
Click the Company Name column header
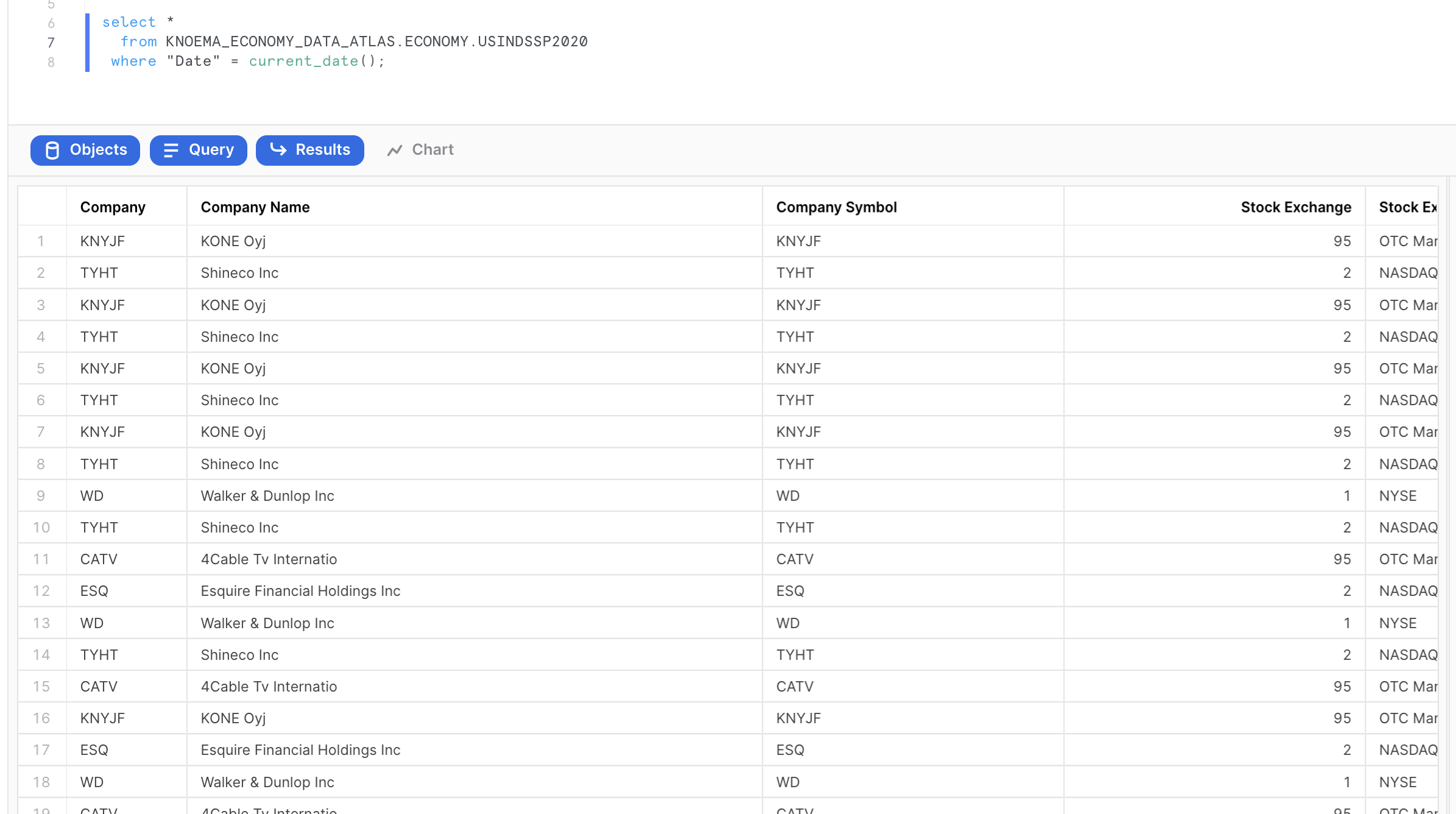coord(255,207)
